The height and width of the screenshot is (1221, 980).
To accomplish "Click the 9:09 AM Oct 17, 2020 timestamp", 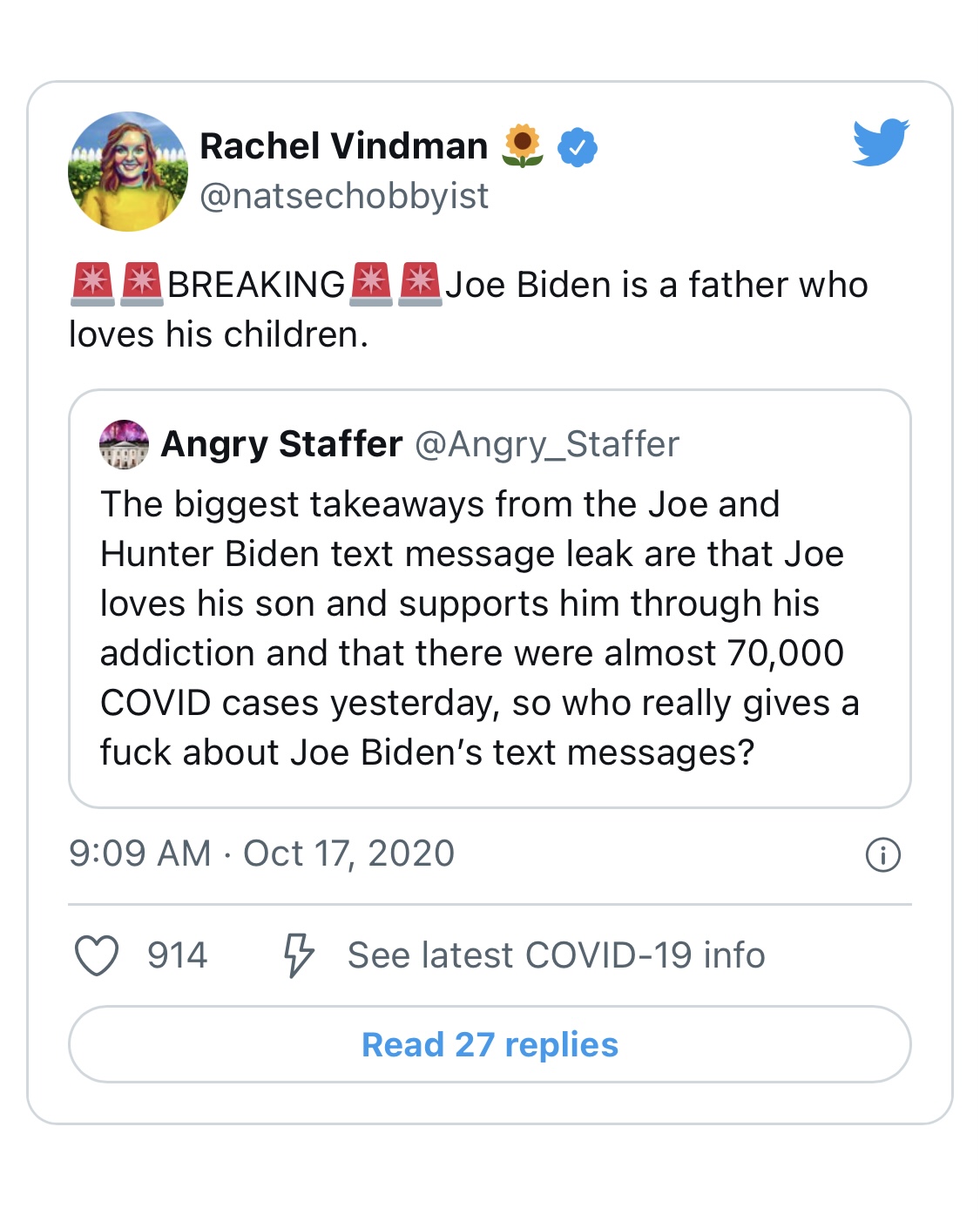I will pyautogui.click(x=261, y=853).
